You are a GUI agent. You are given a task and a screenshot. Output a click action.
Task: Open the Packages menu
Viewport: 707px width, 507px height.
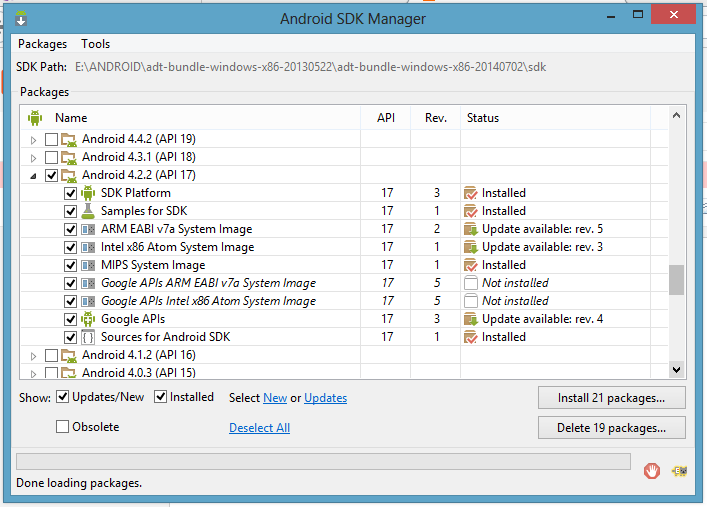42,44
